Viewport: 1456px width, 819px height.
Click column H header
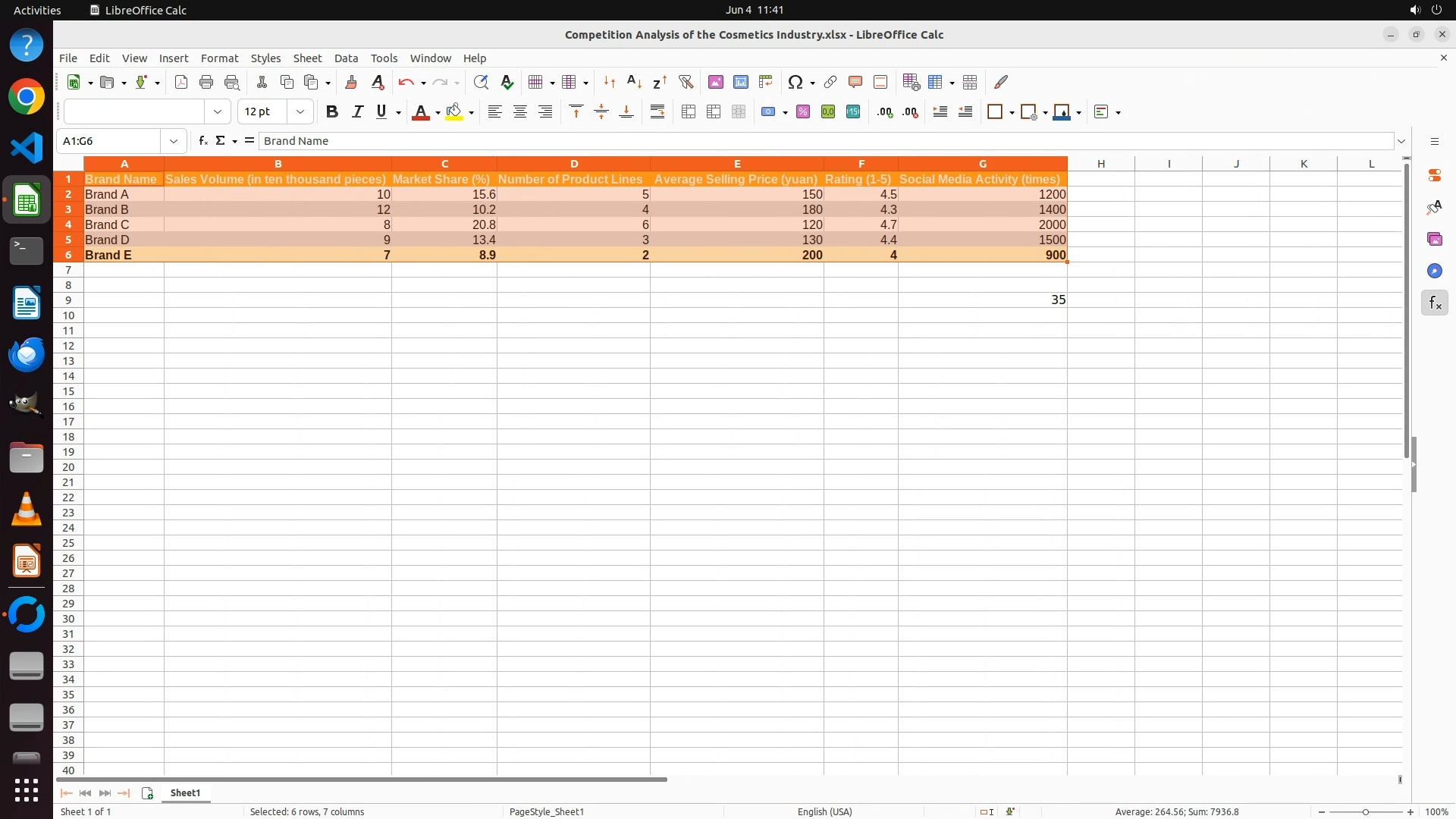coord(1100,164)
